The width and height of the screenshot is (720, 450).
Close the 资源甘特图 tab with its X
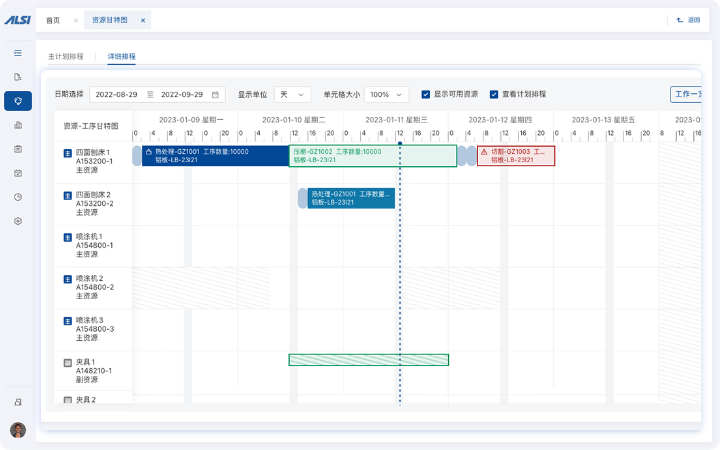(x=143, y=20)
